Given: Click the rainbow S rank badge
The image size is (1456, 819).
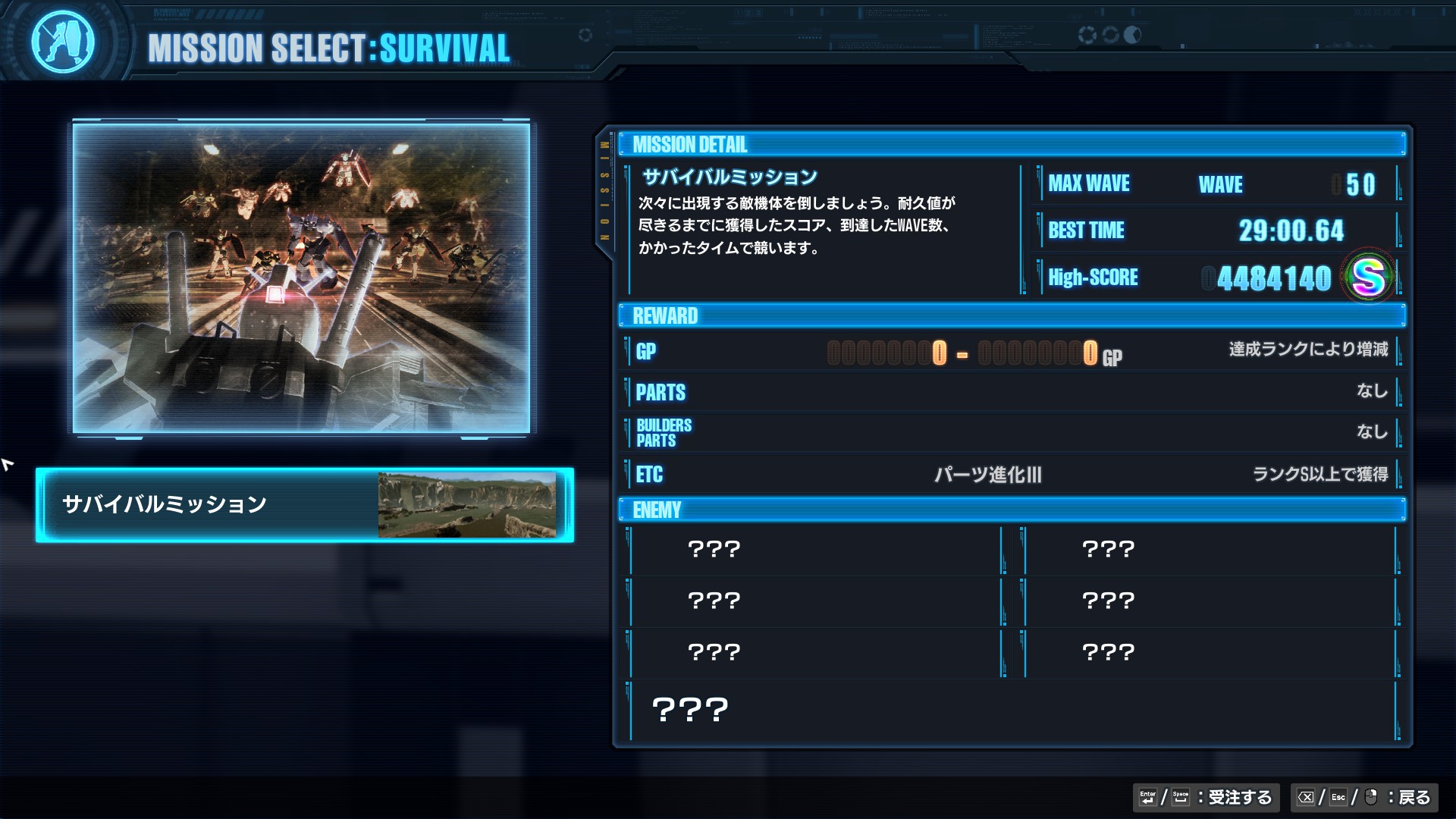Looking at the screenshot, I should point(1368,277).
